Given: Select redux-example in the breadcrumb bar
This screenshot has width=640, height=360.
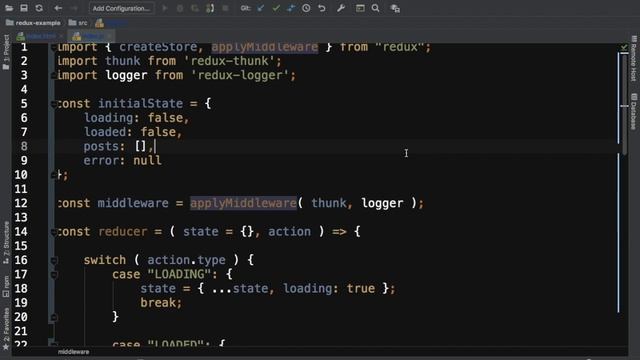Looking at the screenshot, I should point(33,23).
